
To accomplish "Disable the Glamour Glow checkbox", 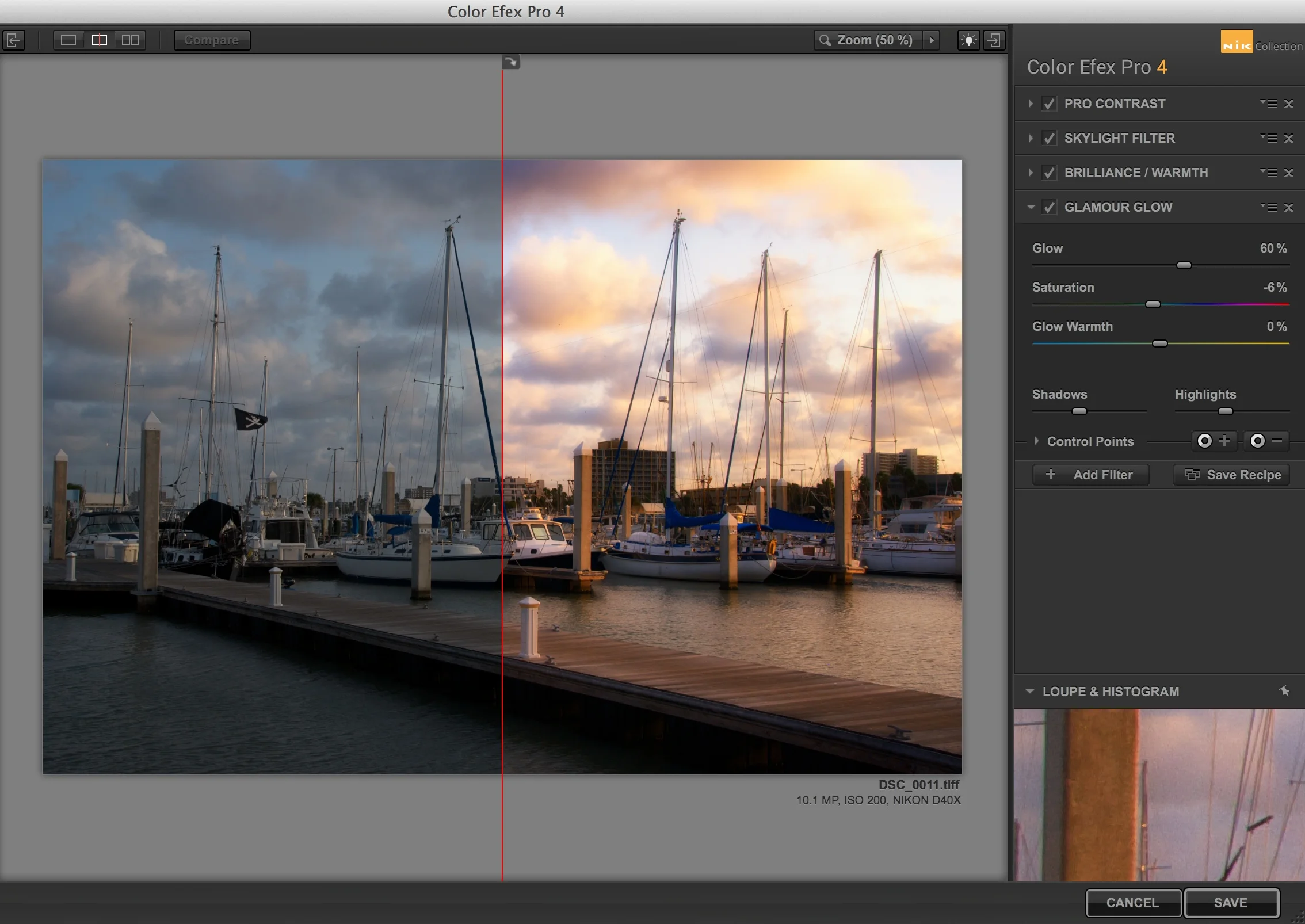I will 1050,207.
